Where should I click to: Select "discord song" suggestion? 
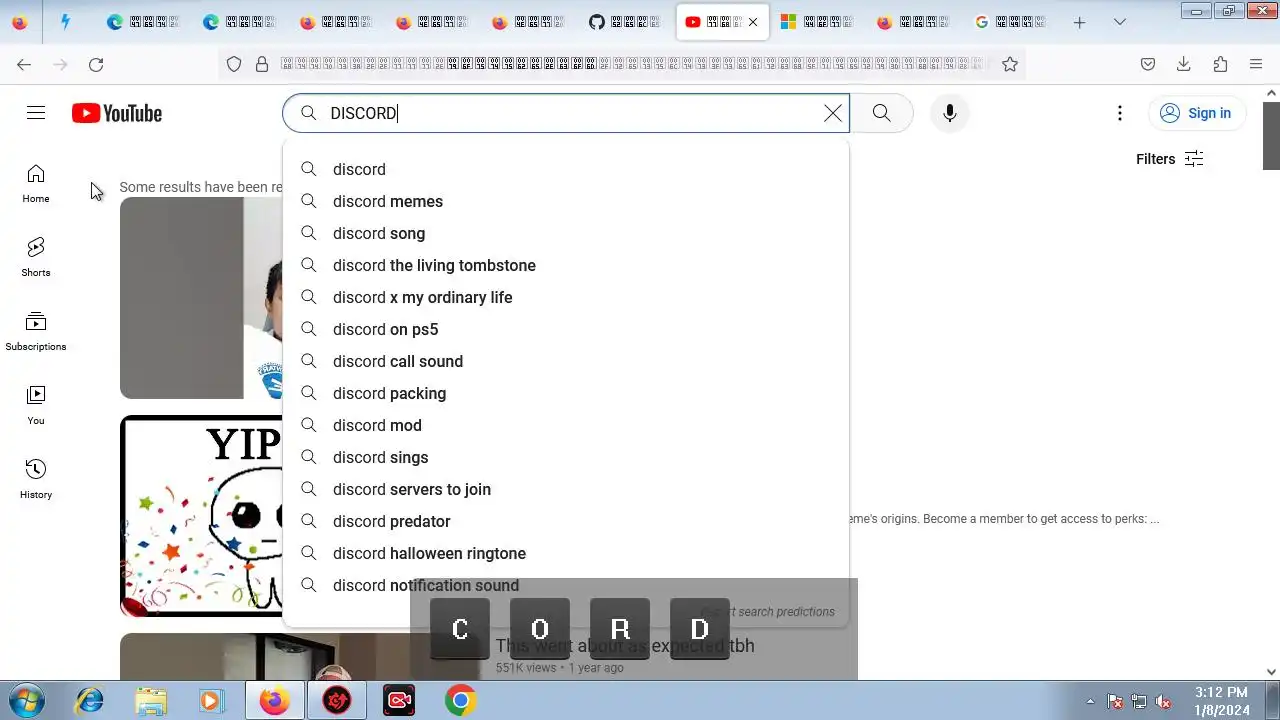566,233
